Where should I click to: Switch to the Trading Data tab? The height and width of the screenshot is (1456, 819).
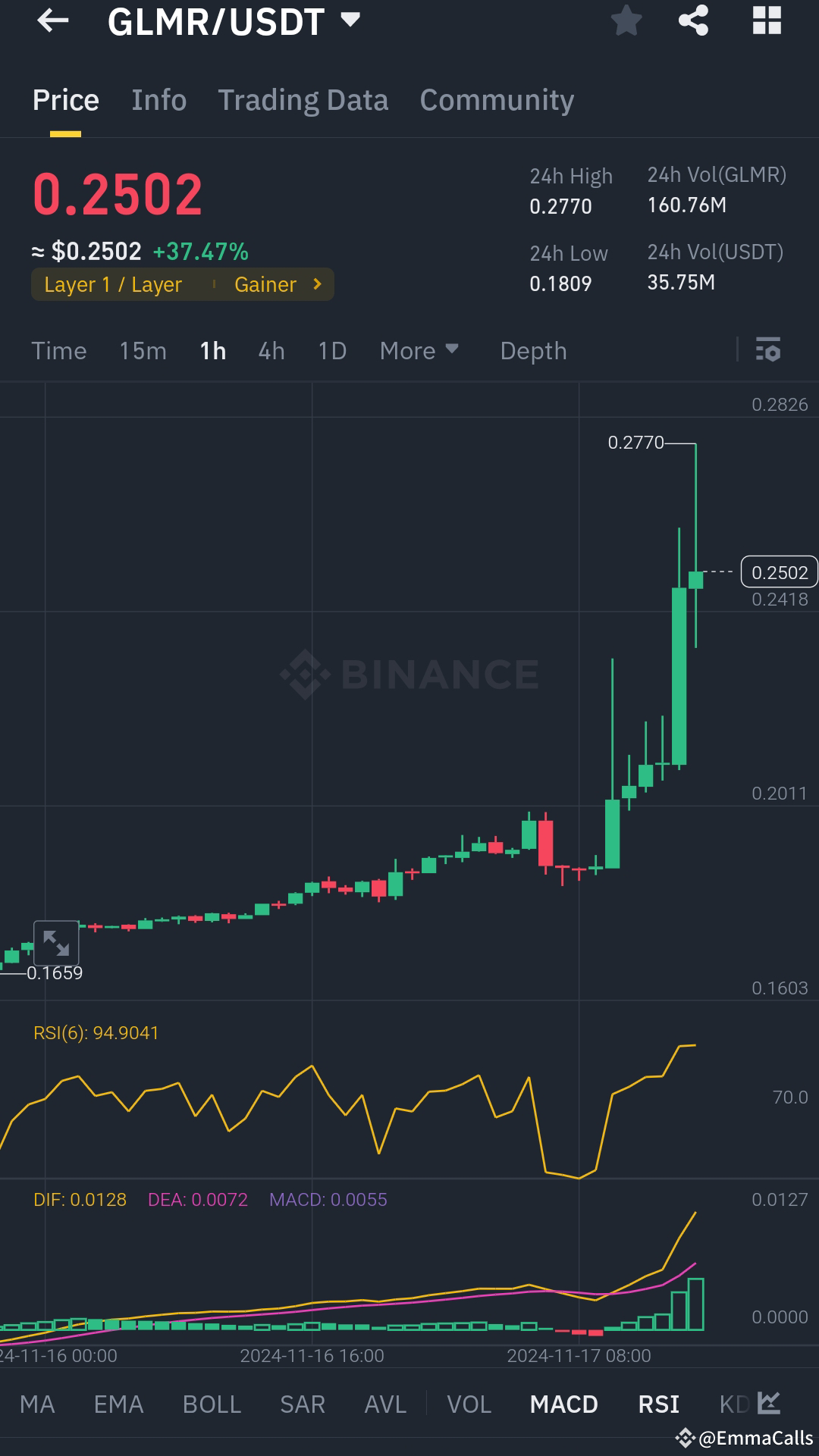pos(303,99)
